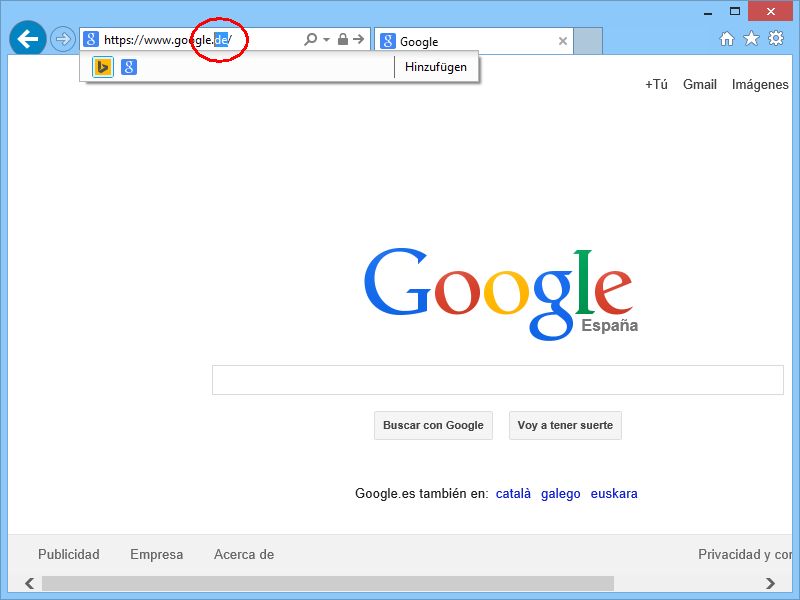The height and width of the screenshot is (600, 800).
Task: Open the address bar autocomplete dropdown arrow
Action: [327, 39]
